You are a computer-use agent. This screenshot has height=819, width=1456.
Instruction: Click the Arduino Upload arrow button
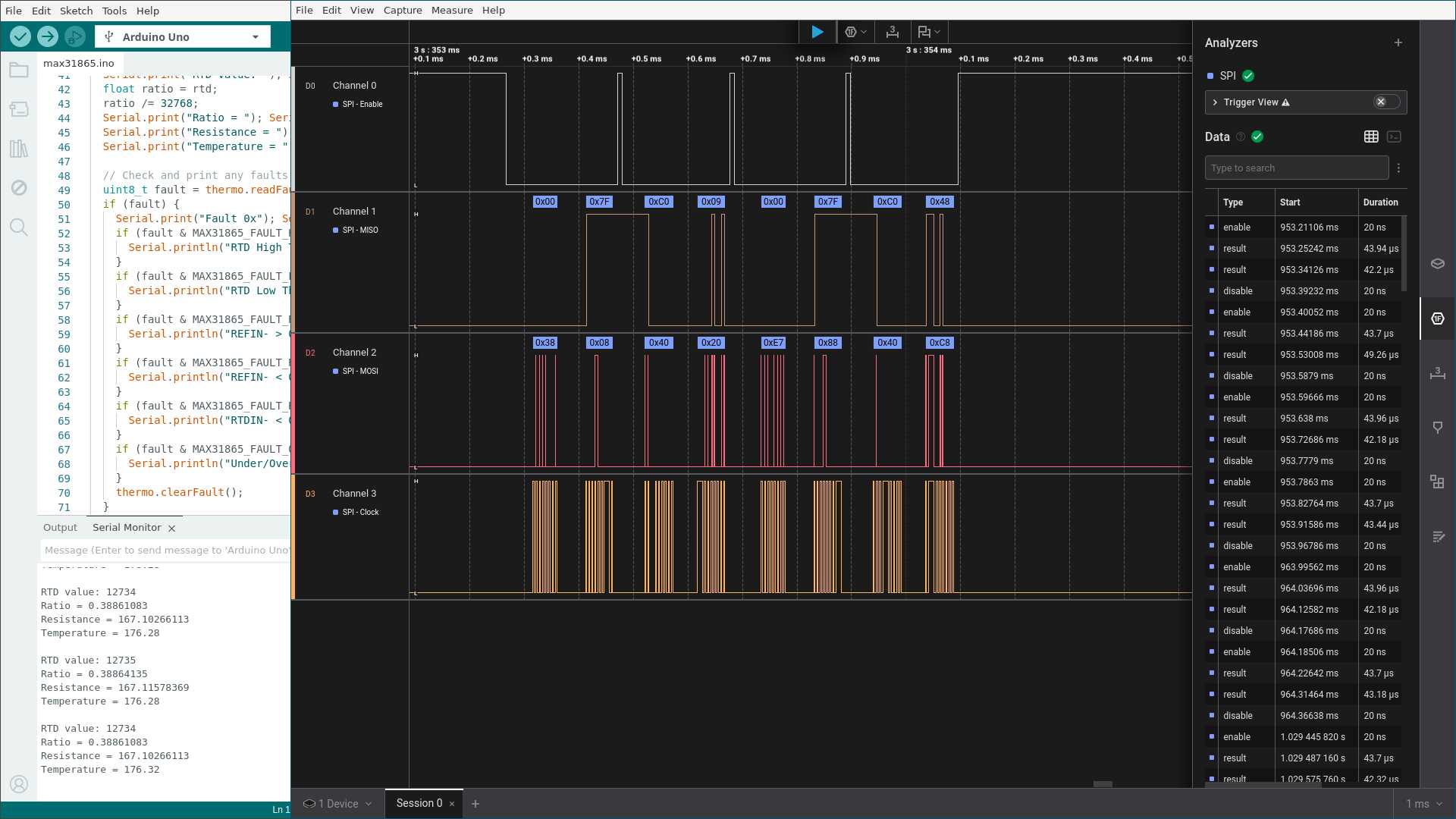[47, 36]
